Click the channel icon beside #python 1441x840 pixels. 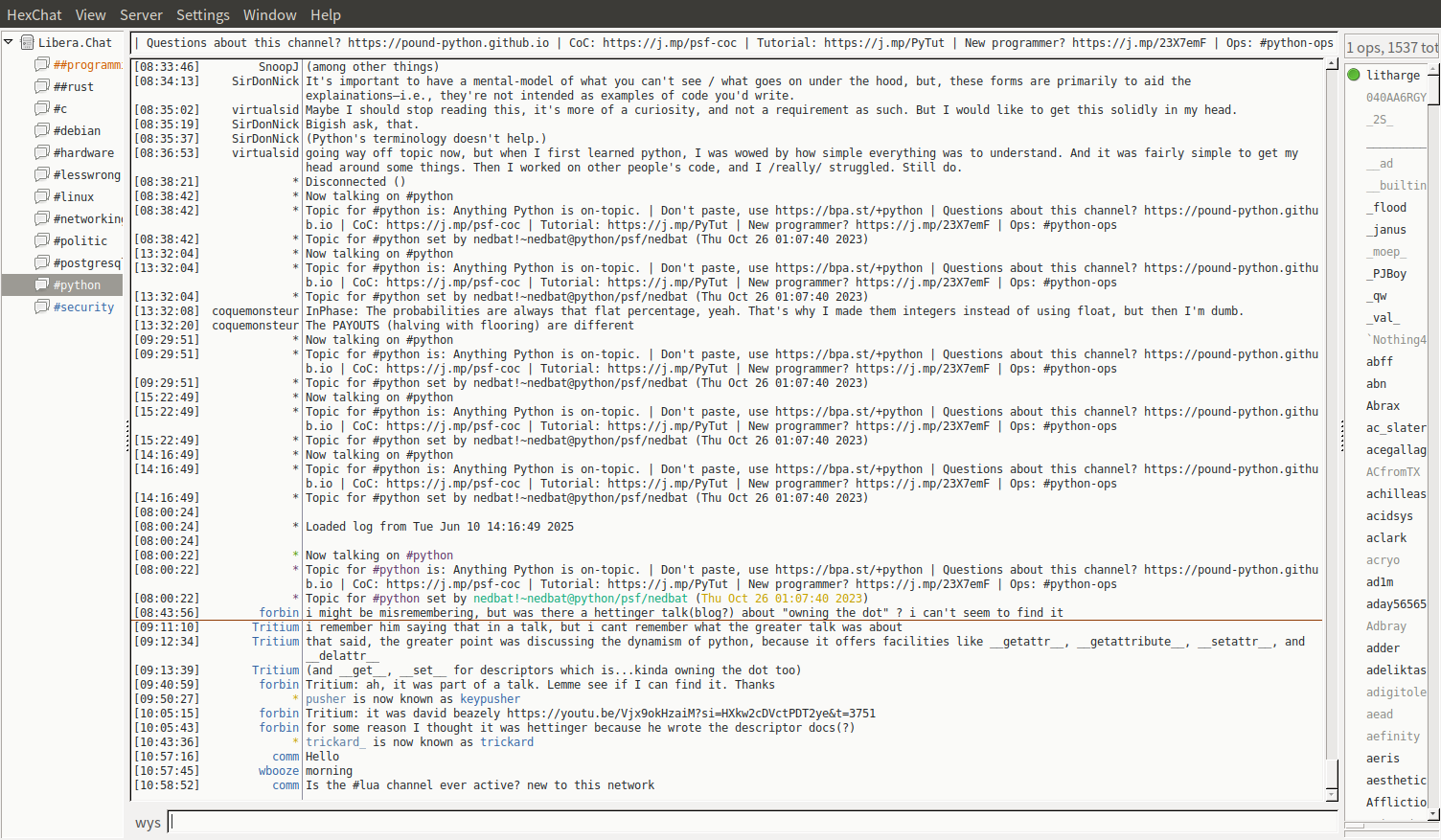click(42, 284)
